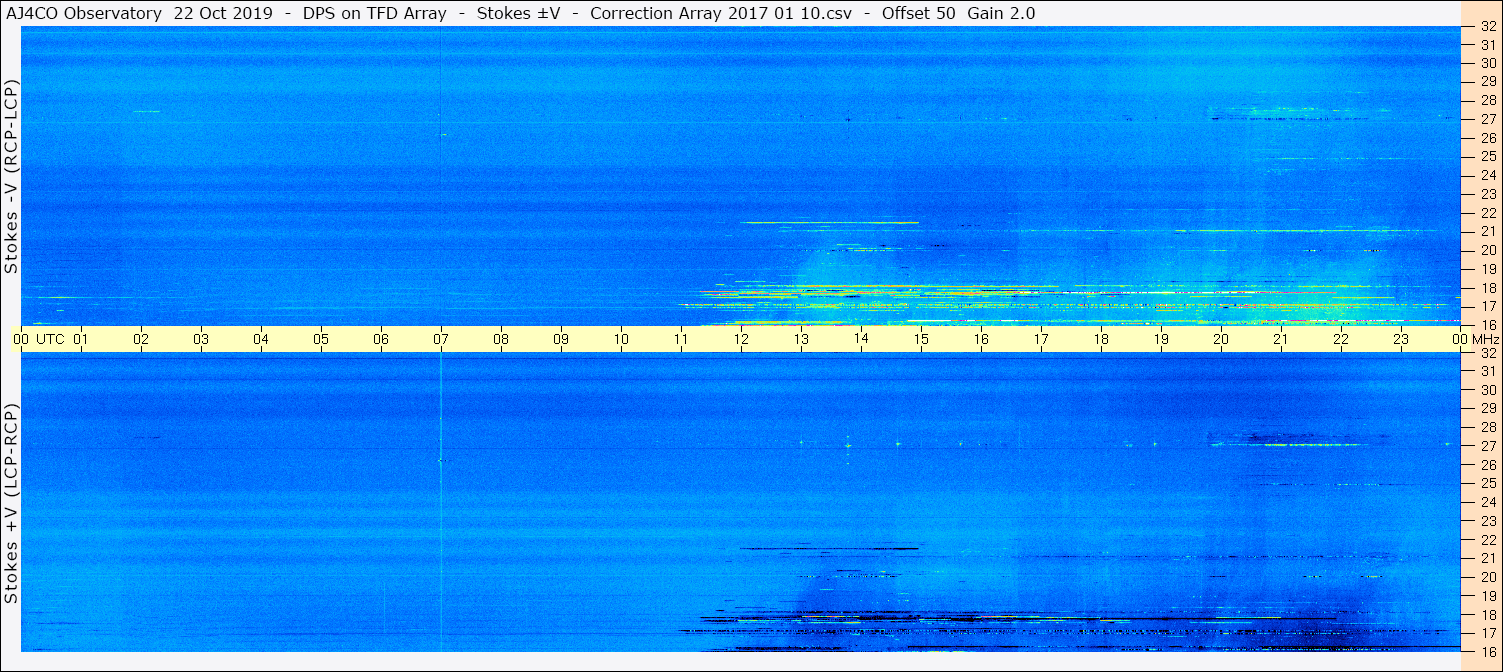Screen dimensions: 1503x672
Task: Select the 12 hour marker on time axis
Action: click(x=741, y=339)
